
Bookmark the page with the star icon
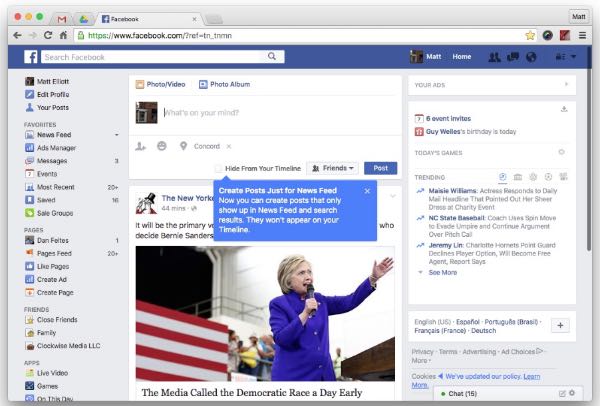click(x=530, y=36)
